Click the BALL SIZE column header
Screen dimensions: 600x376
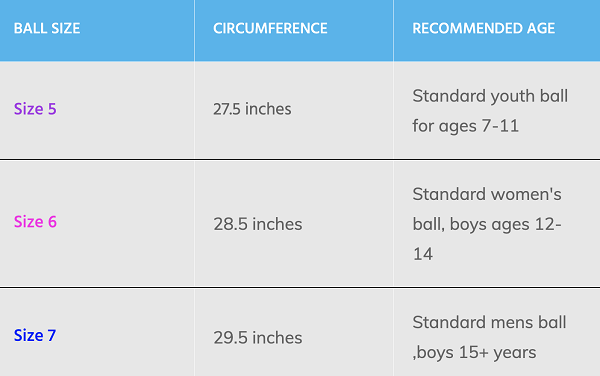[47, 28]
